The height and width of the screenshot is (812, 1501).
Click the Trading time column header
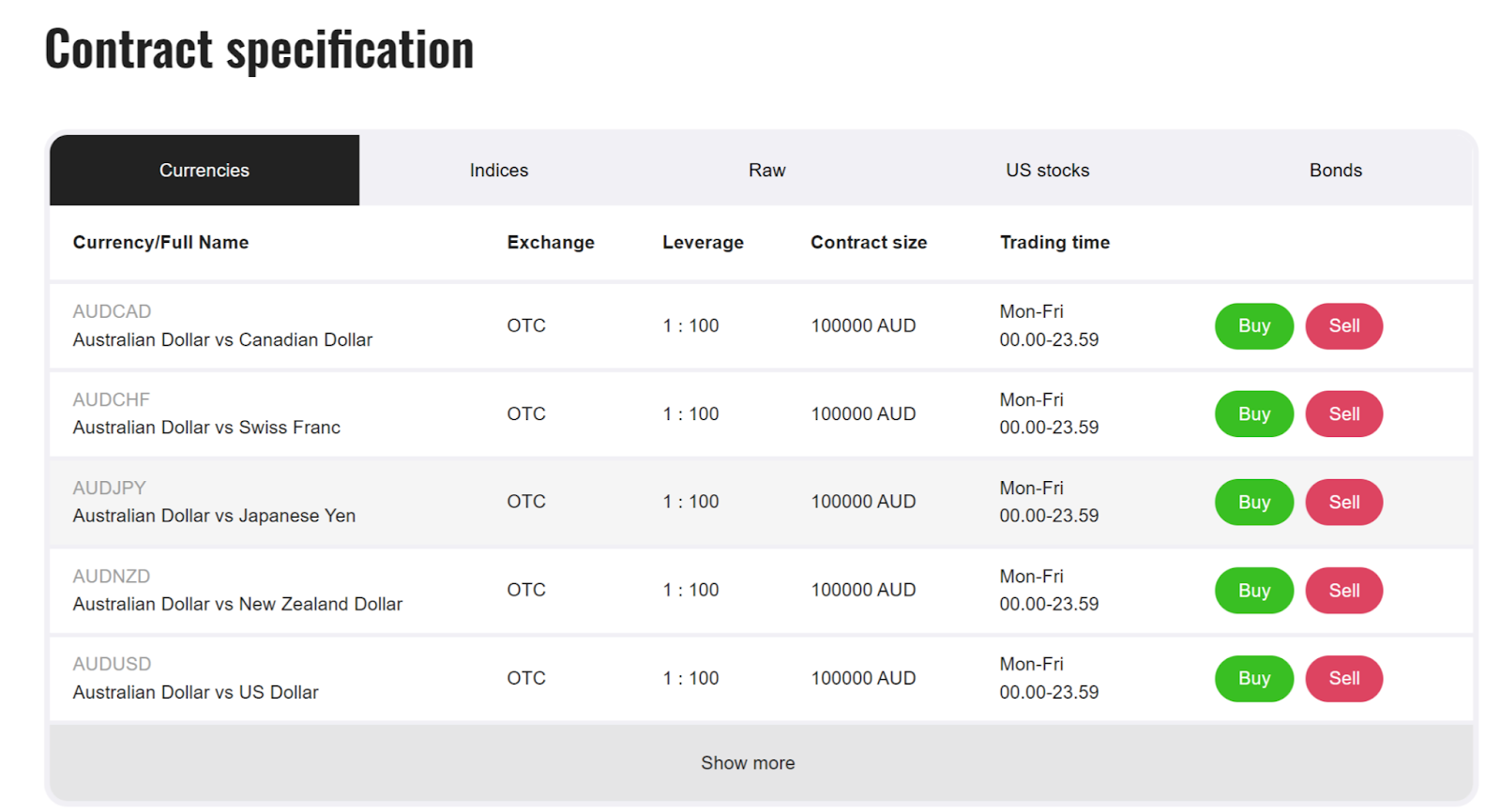[x=1054, y=242]
